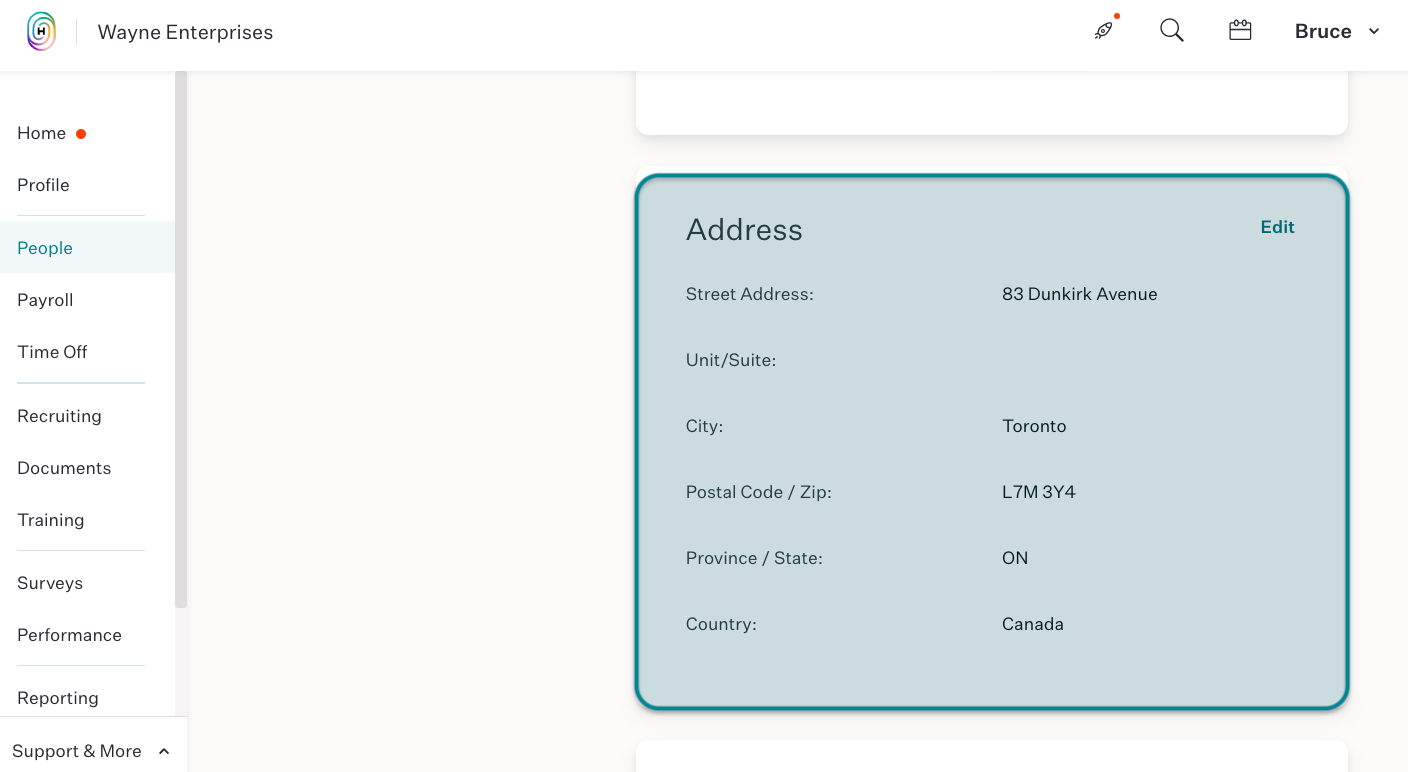Select People in sidebar
Viewport: 1408px width, 772px height.
pyautogui.click(x=45, y=248)
